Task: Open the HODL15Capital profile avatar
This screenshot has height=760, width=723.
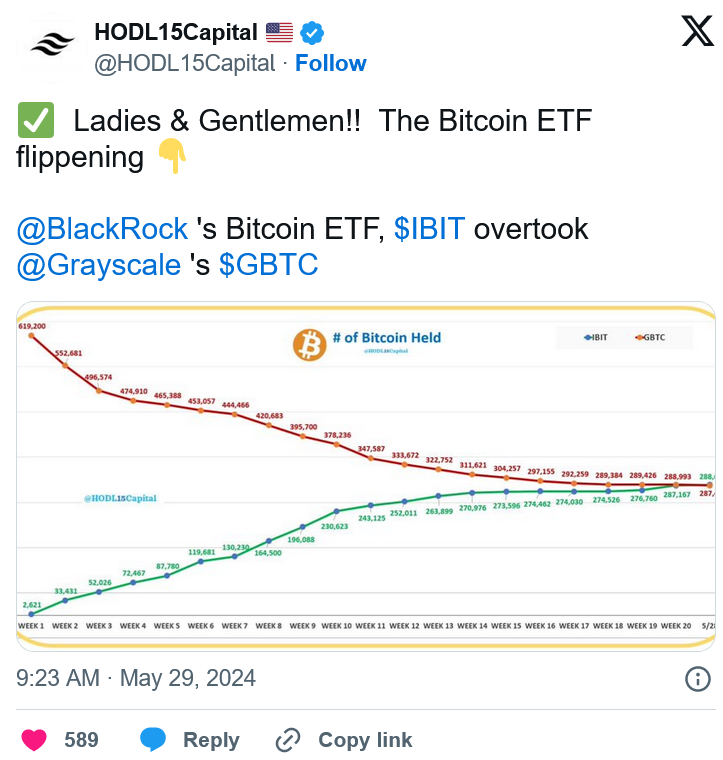Action: (52, 47)
